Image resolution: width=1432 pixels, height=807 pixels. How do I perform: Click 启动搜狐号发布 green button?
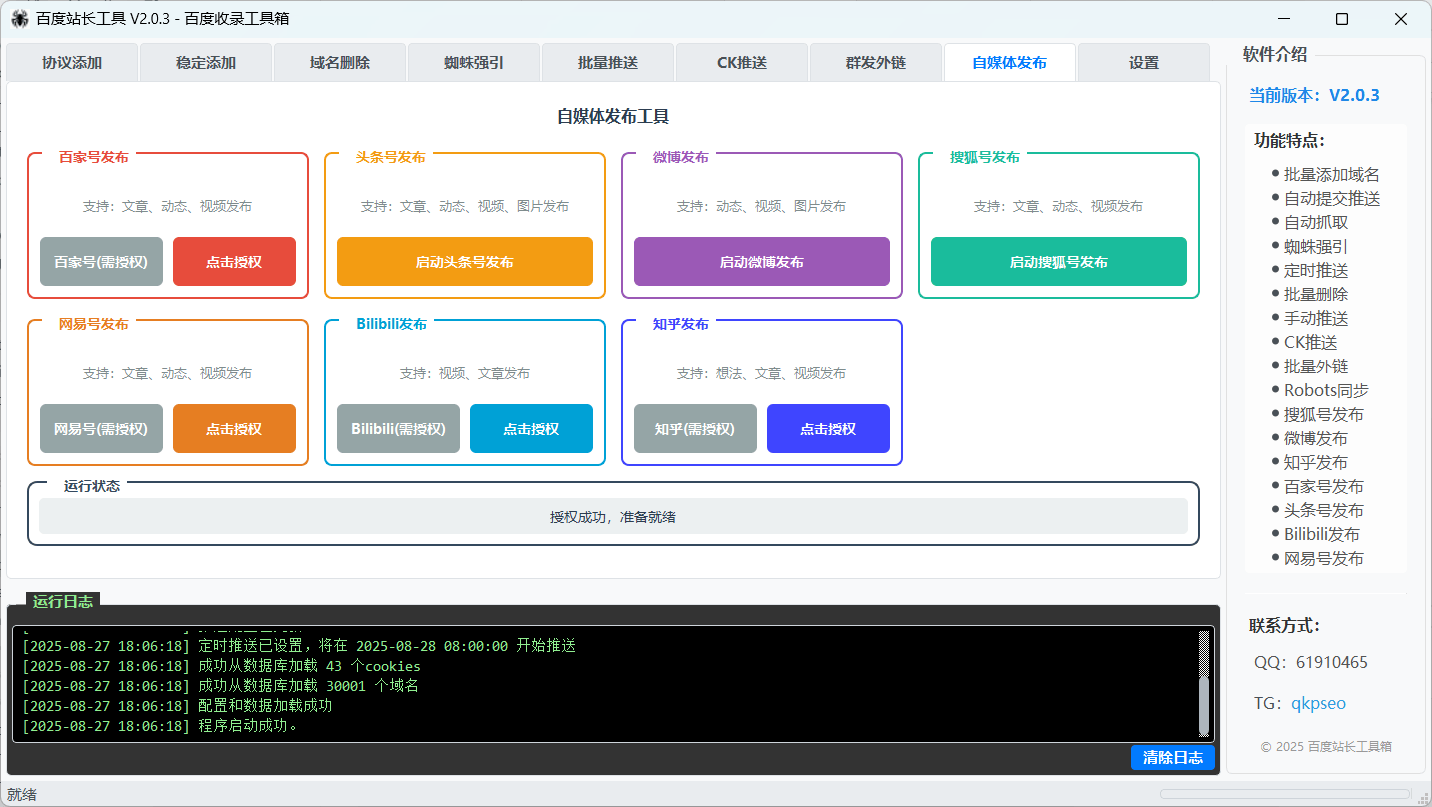point(1059,262)
